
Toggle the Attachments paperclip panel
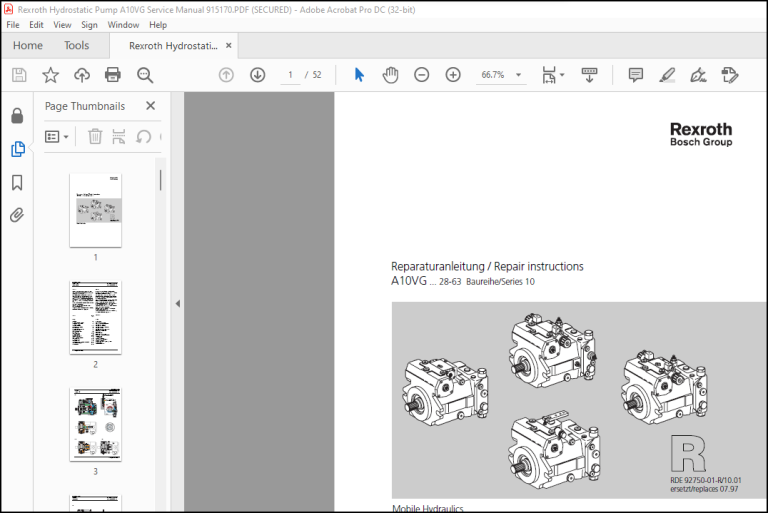click(17, 215)
